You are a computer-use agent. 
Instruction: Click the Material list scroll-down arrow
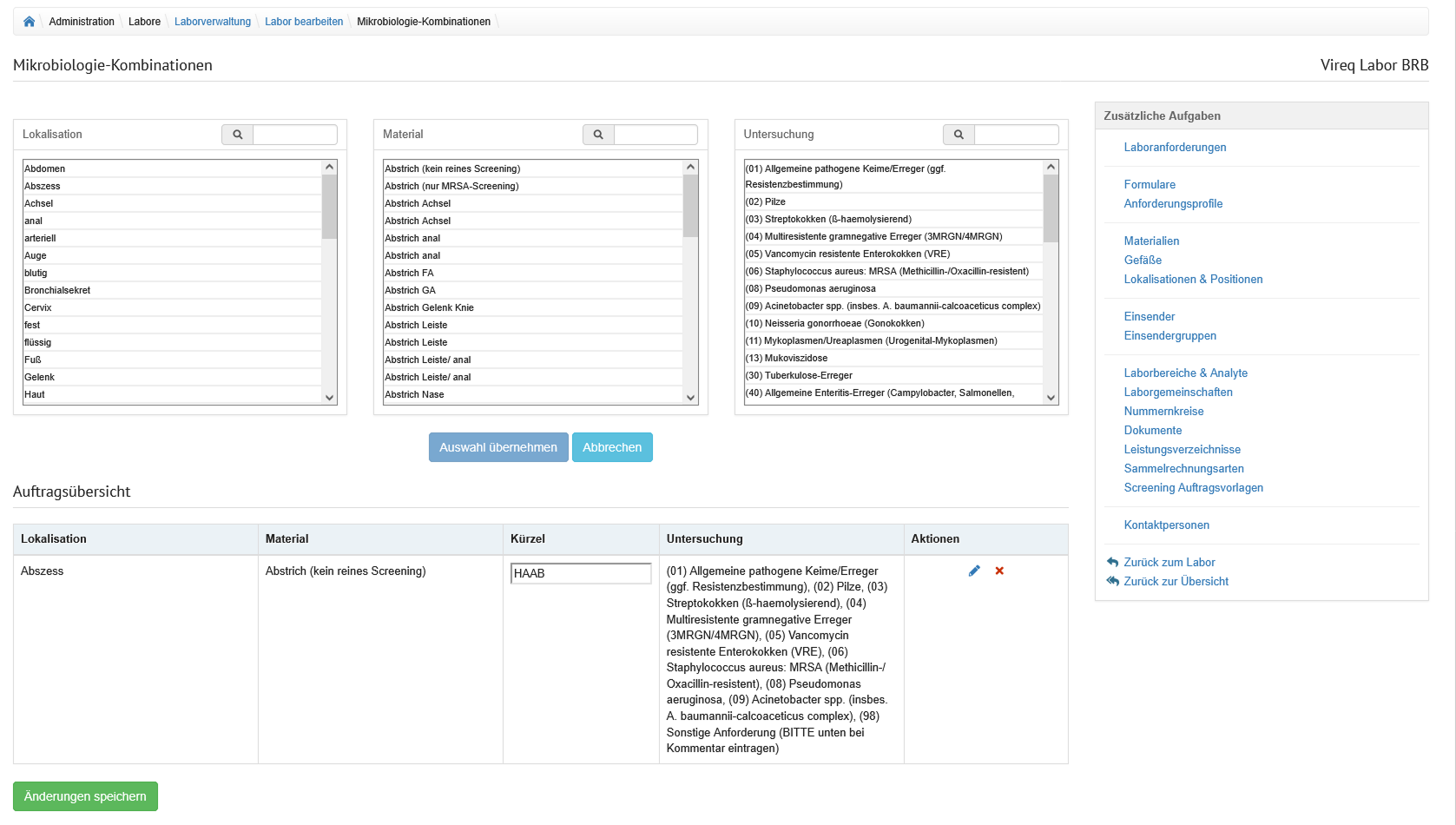[690, 398]
